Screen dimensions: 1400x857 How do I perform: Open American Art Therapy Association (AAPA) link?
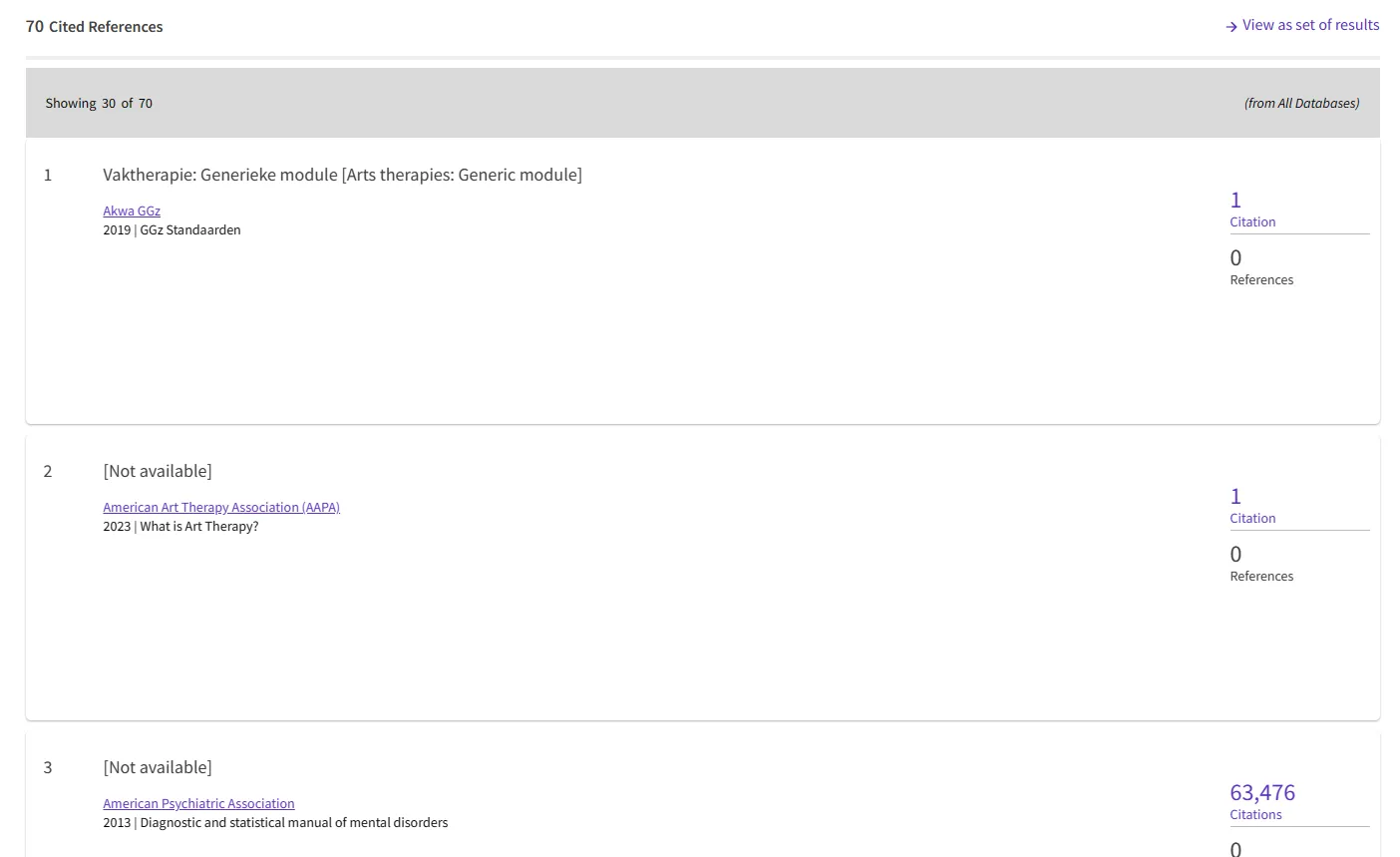(221, 507)
